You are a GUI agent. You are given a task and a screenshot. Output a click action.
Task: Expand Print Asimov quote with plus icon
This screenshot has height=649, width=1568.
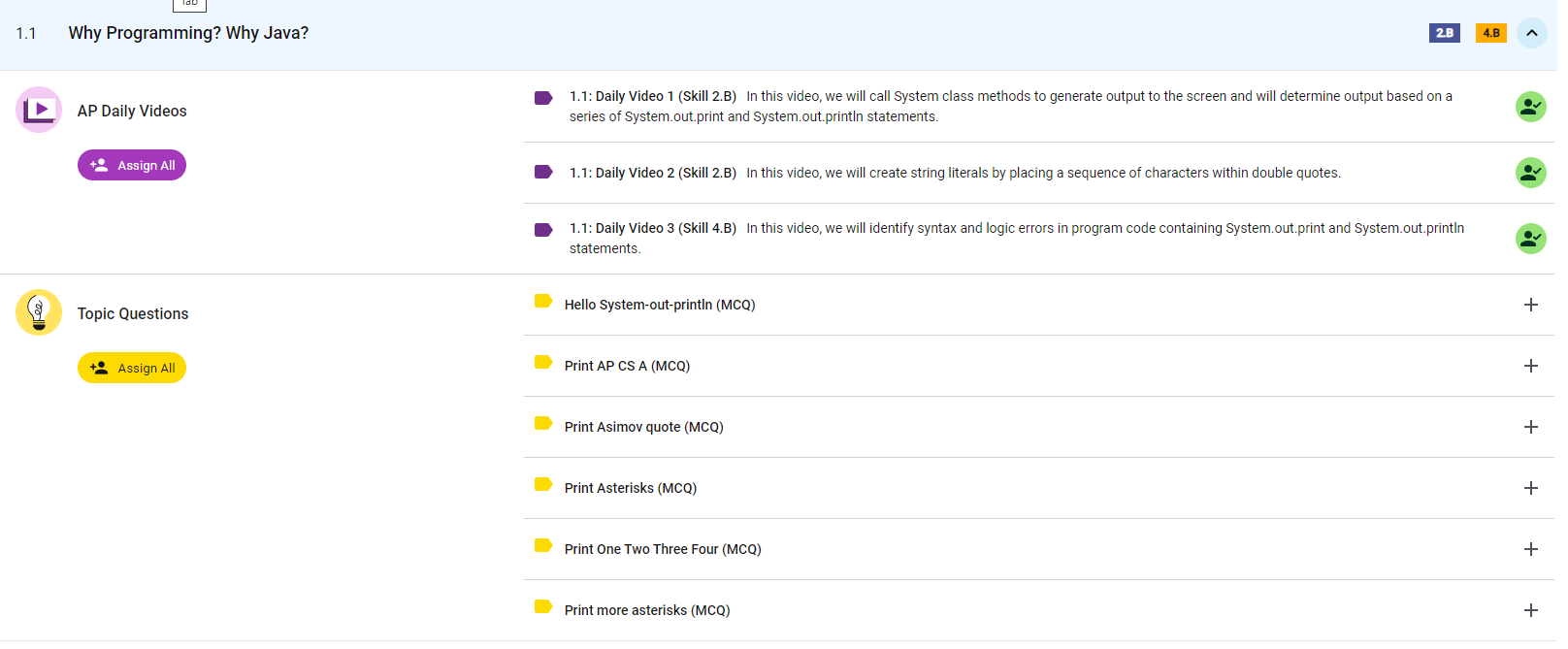[x=1530, y=427]
